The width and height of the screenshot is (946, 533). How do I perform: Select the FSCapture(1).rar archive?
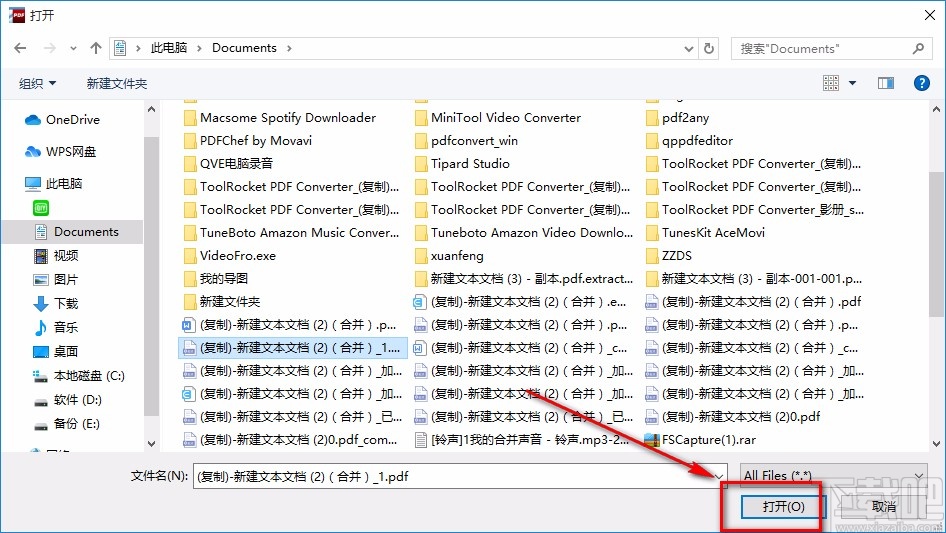(700, 439)
